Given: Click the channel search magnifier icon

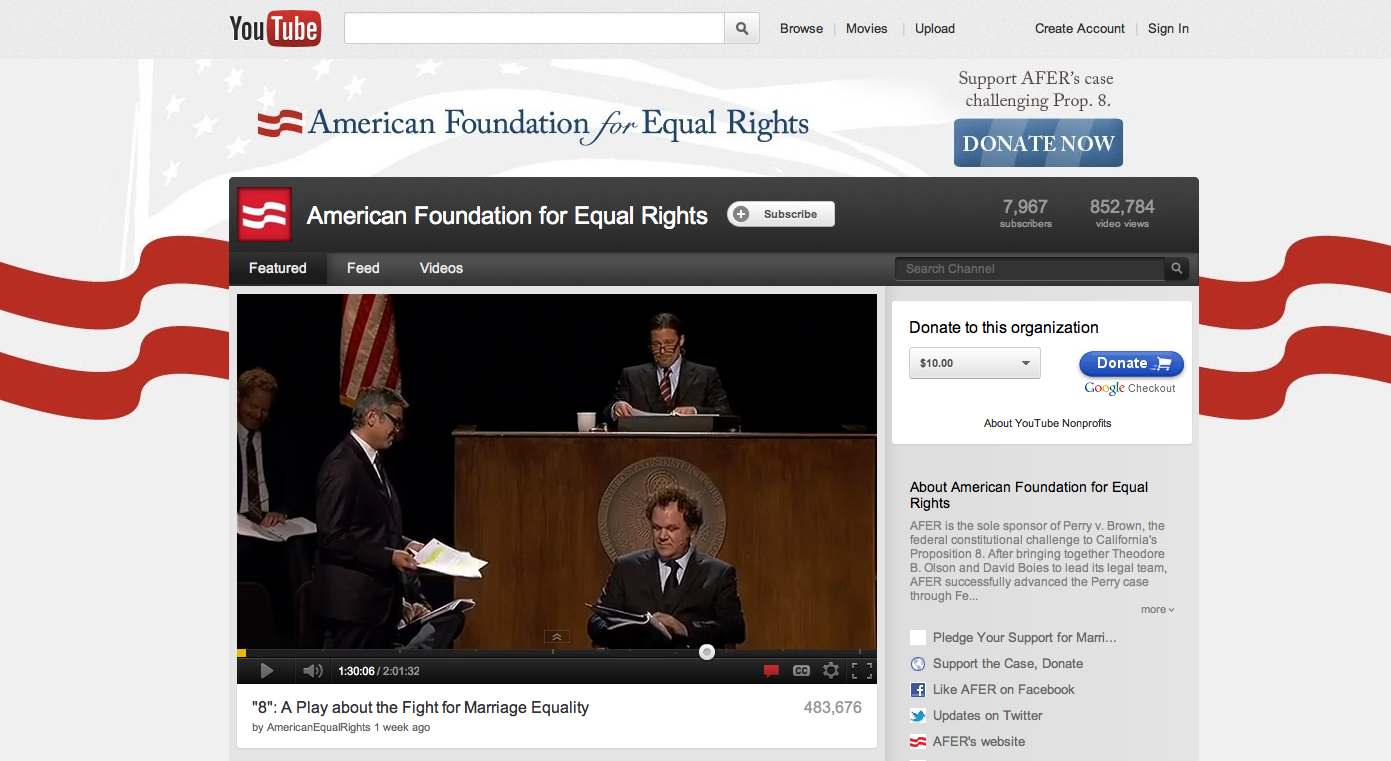Looking at the screenshot, I should (1178, 268).
